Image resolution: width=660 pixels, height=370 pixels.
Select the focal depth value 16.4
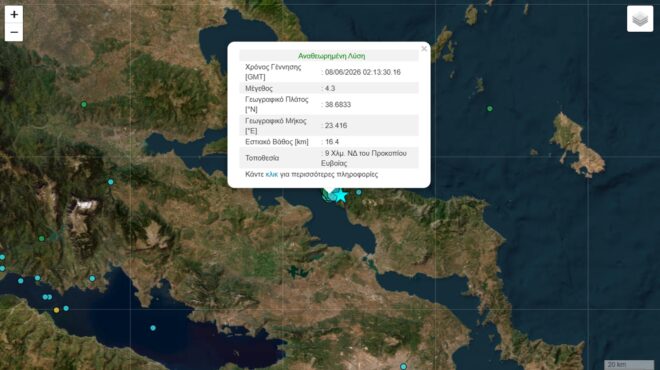click(x=332, y=142)
